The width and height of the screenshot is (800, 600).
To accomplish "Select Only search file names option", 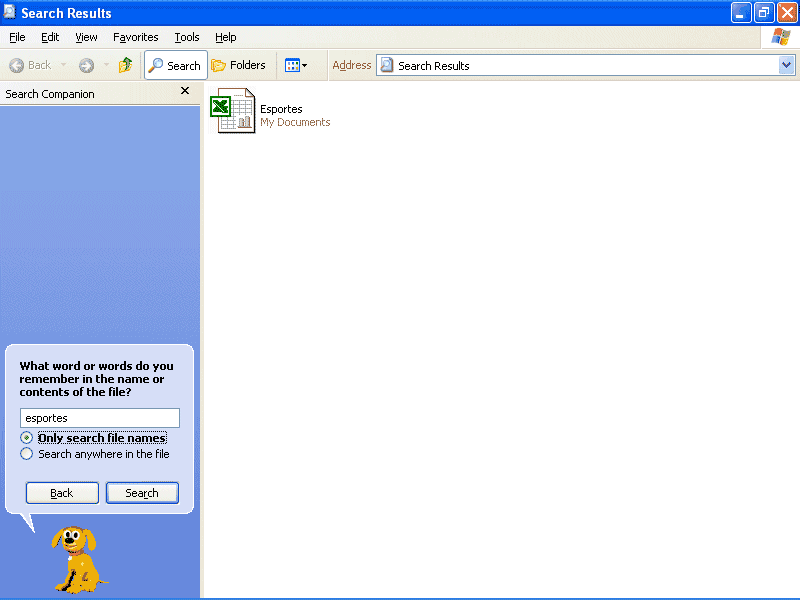I will (x=27, y=438).
